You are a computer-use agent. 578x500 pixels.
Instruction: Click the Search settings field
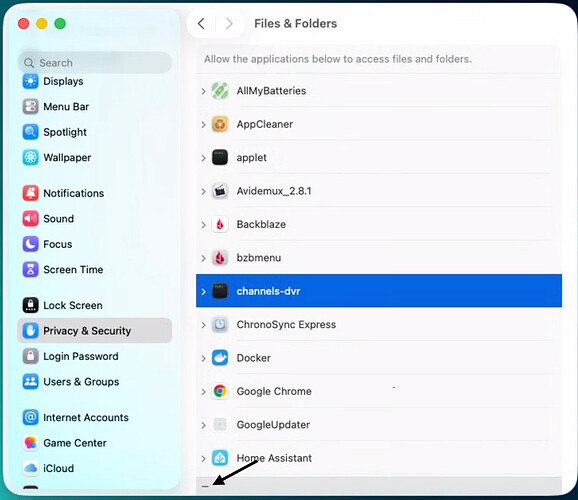pos(95,63)
